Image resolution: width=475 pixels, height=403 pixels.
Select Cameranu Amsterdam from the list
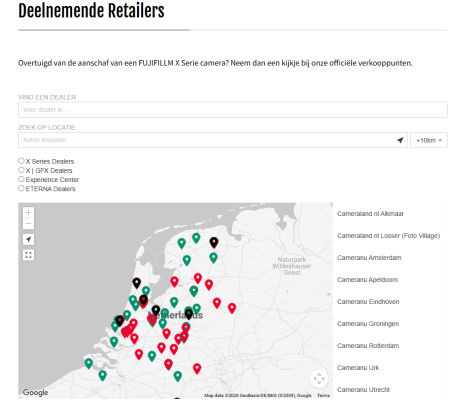[369, 258]
